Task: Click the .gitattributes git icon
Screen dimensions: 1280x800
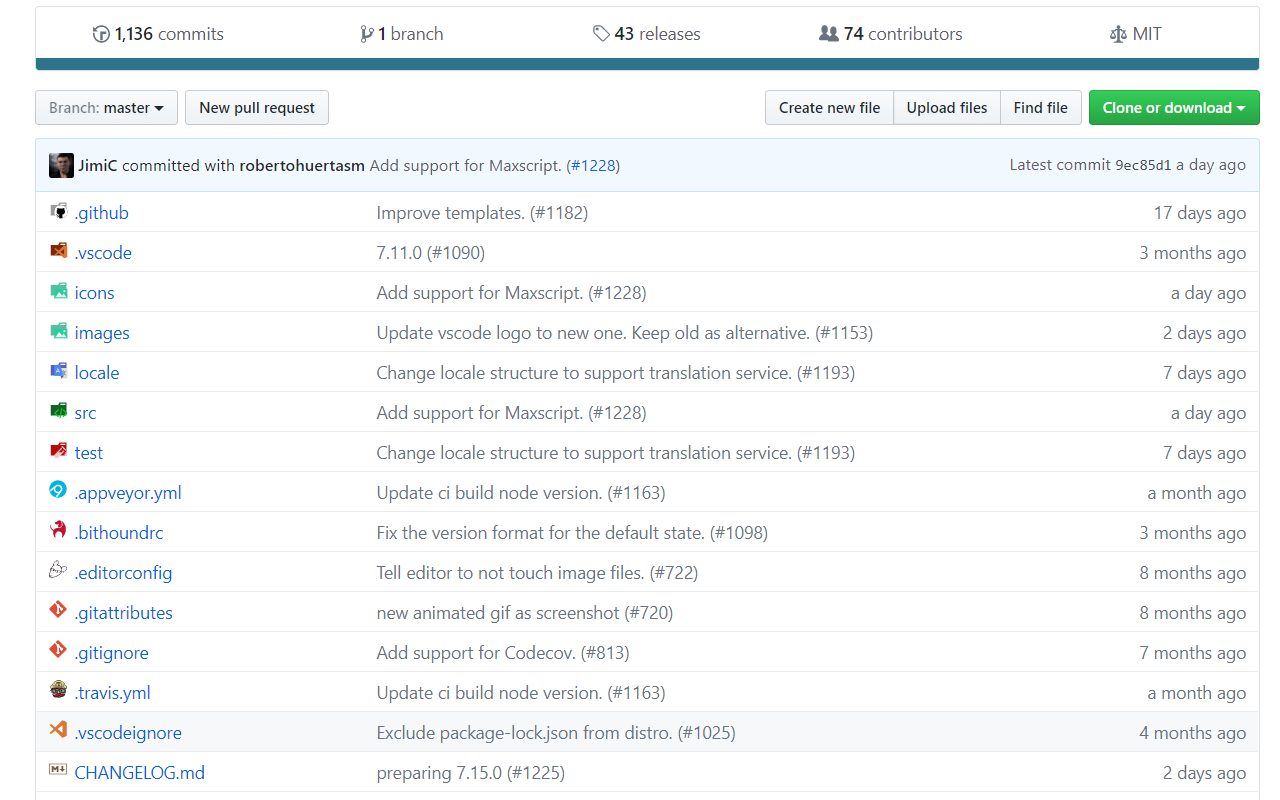Action: pyautogui.click(x=58, y=610)
